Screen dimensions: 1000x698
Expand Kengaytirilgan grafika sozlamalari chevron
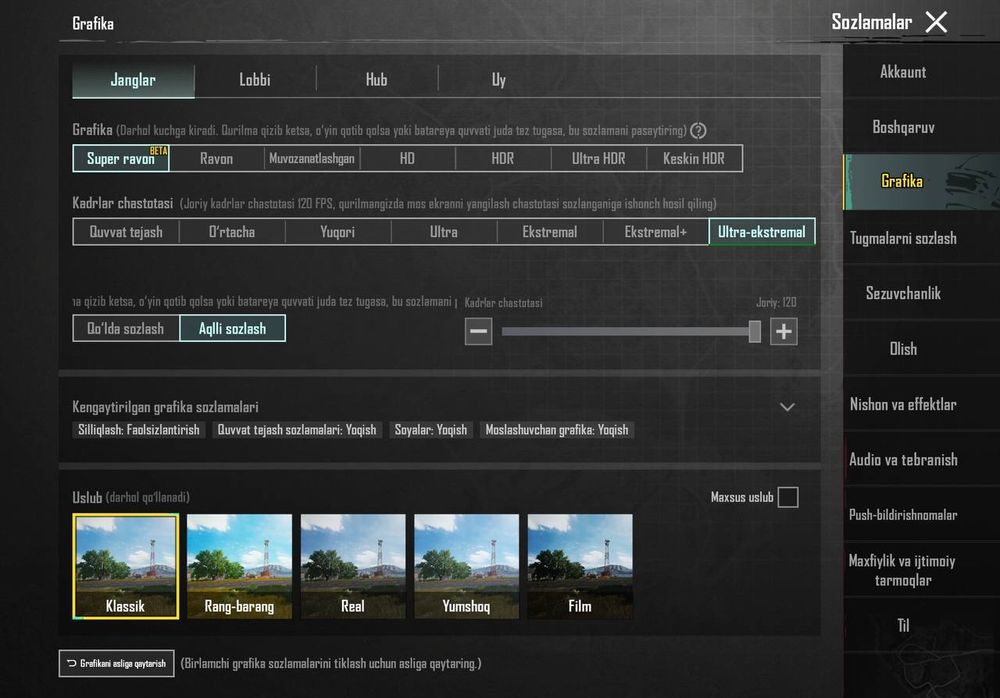click(x=787, y=407)
